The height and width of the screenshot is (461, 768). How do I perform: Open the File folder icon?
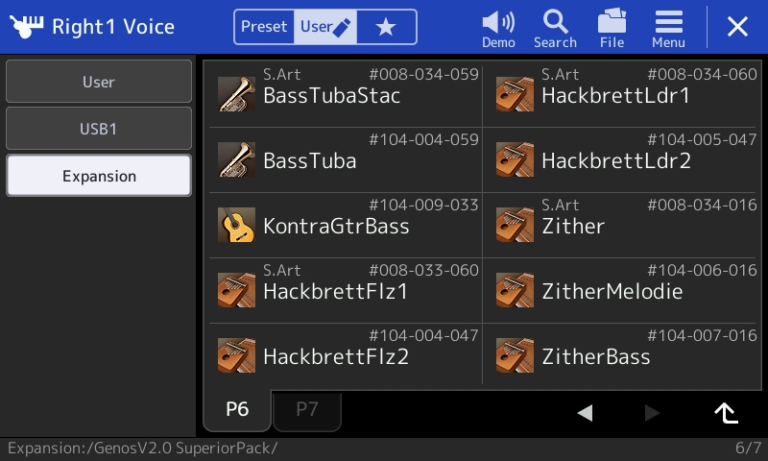point(612,21)
